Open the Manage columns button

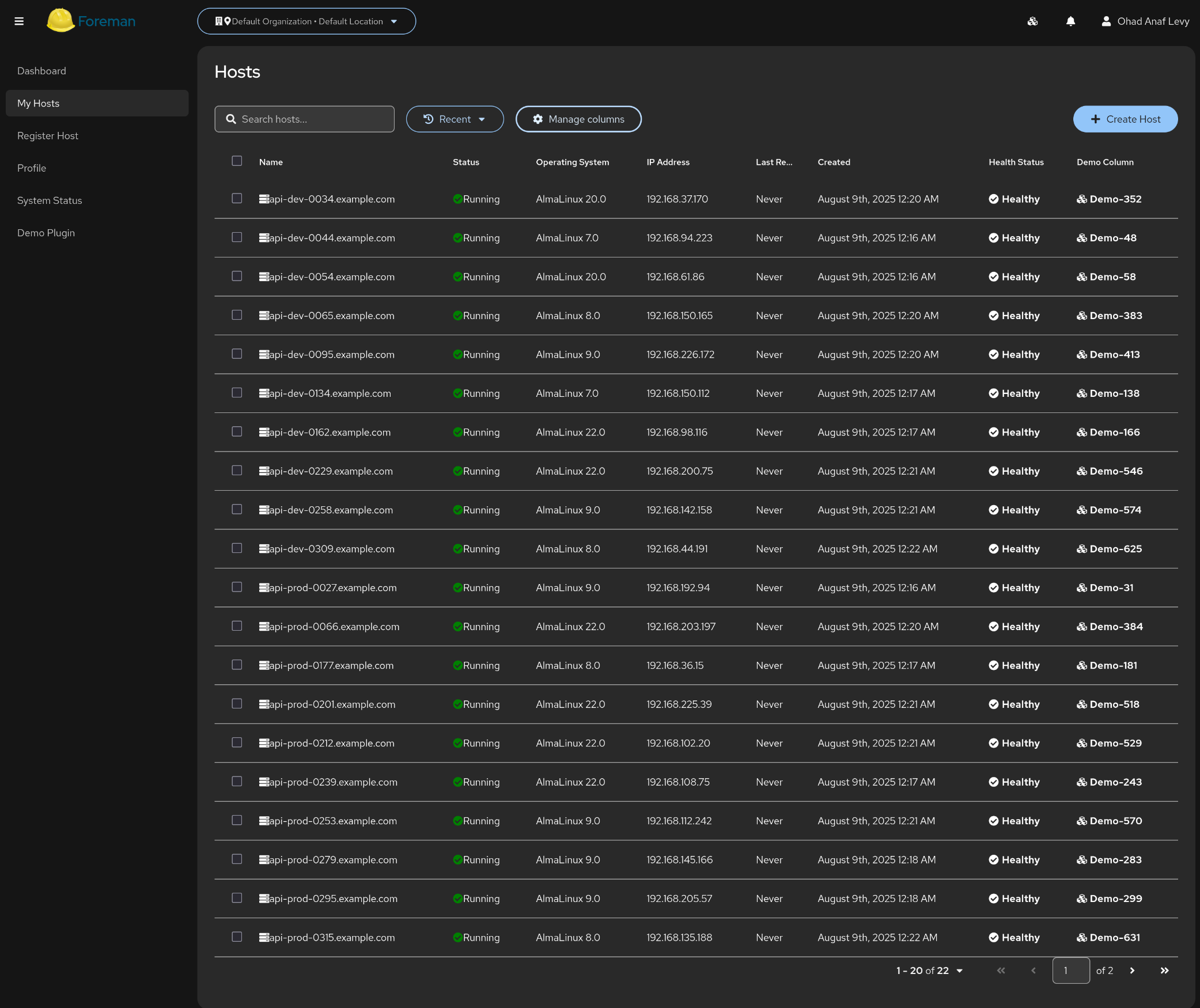[578, 119]
